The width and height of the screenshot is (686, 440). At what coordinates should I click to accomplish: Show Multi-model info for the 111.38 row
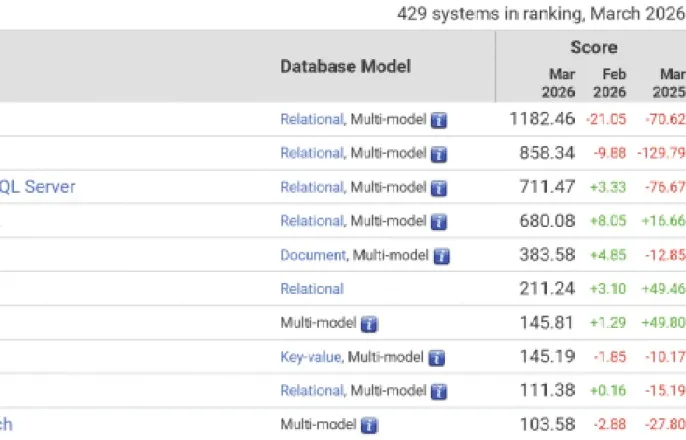point(438,390)
